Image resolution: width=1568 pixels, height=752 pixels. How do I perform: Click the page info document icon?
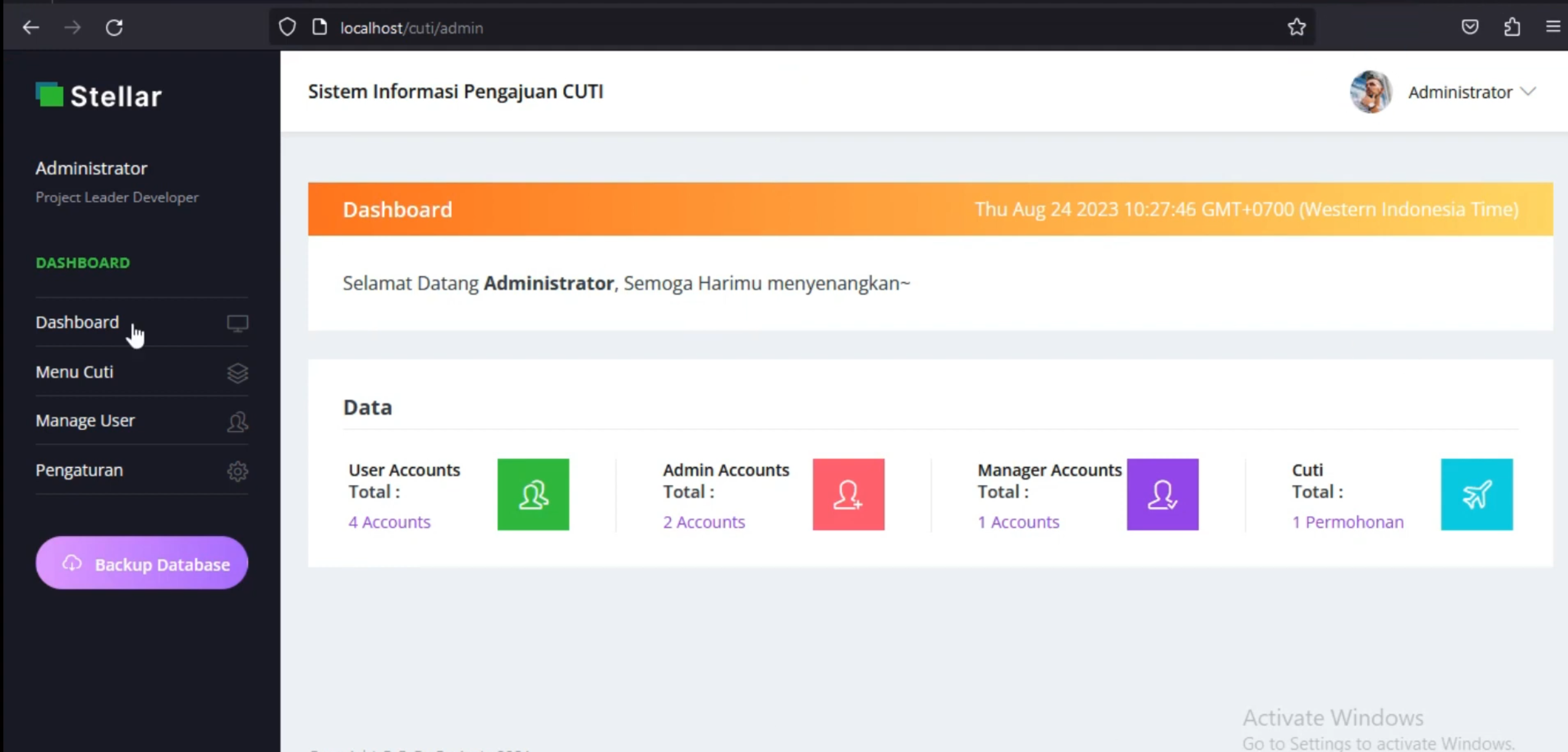319,27
